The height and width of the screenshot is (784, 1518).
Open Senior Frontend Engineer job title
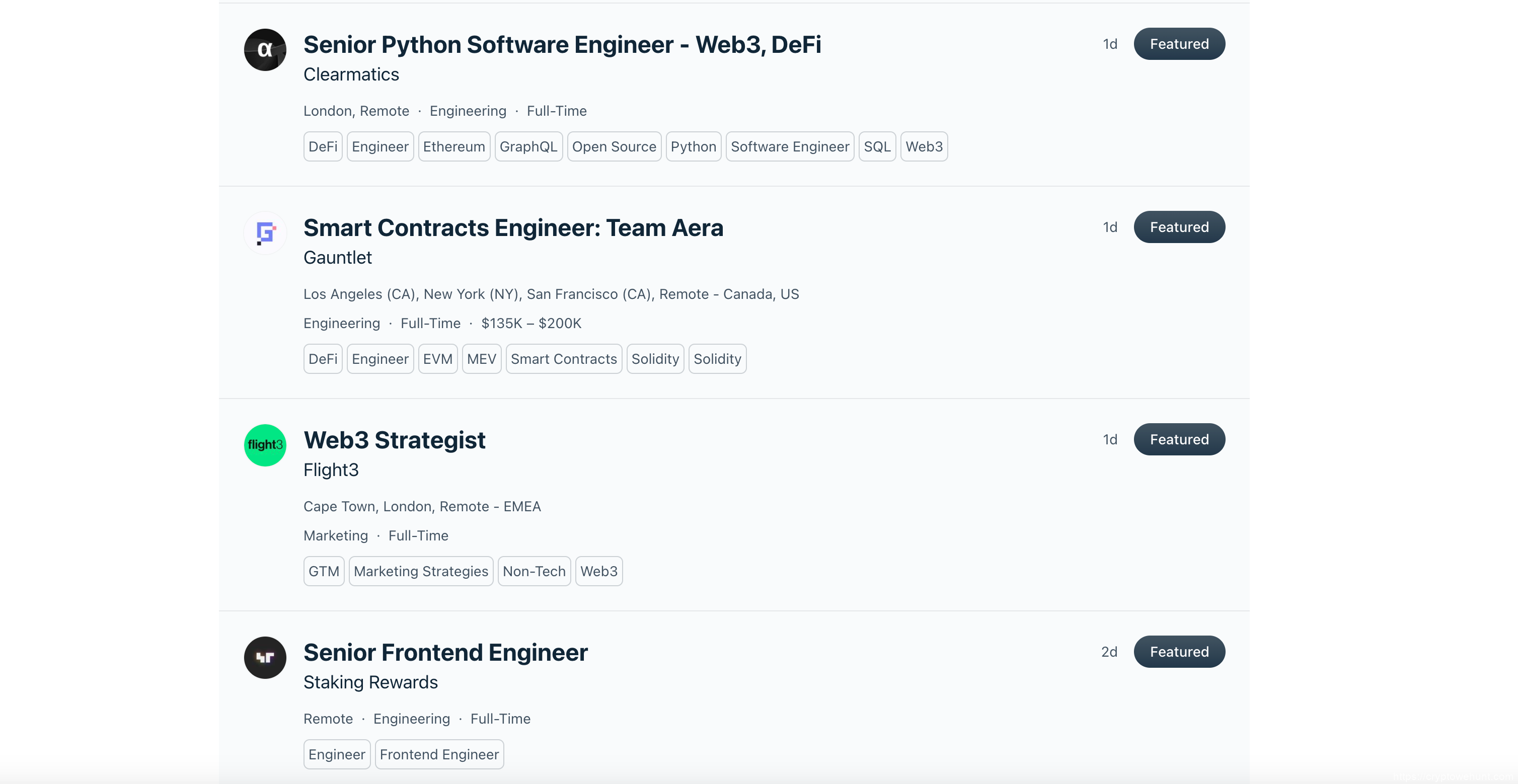(x=445, y=653)
